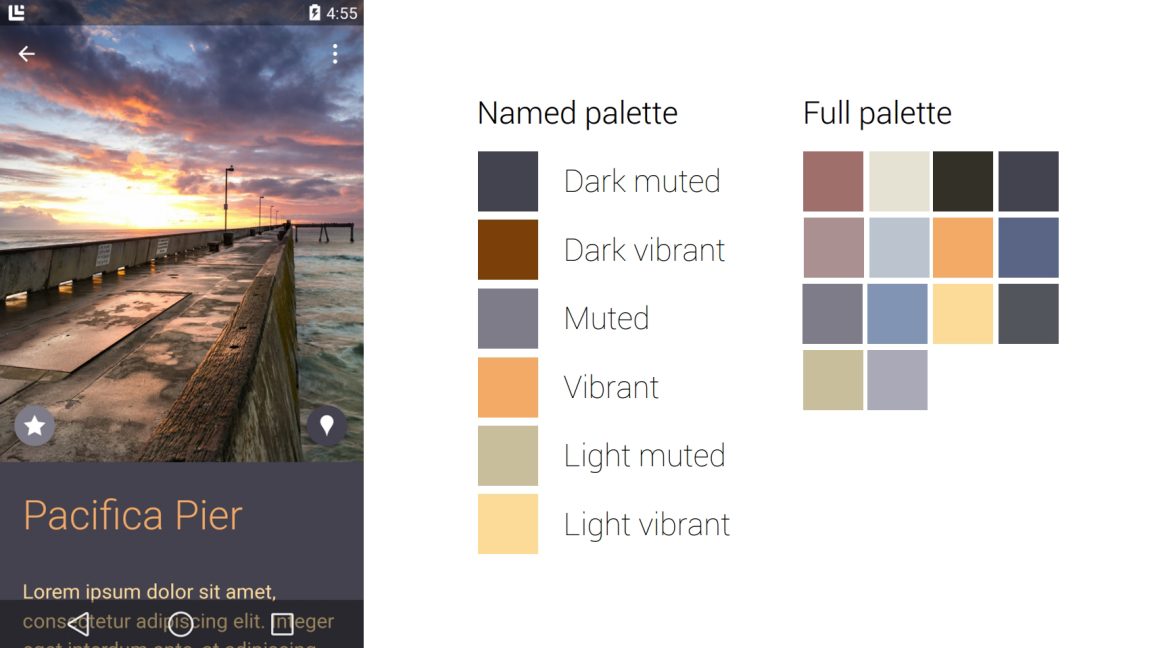Select the Dark vibrant brown swatch
1152x648 pixels.
tap(508, 250)
